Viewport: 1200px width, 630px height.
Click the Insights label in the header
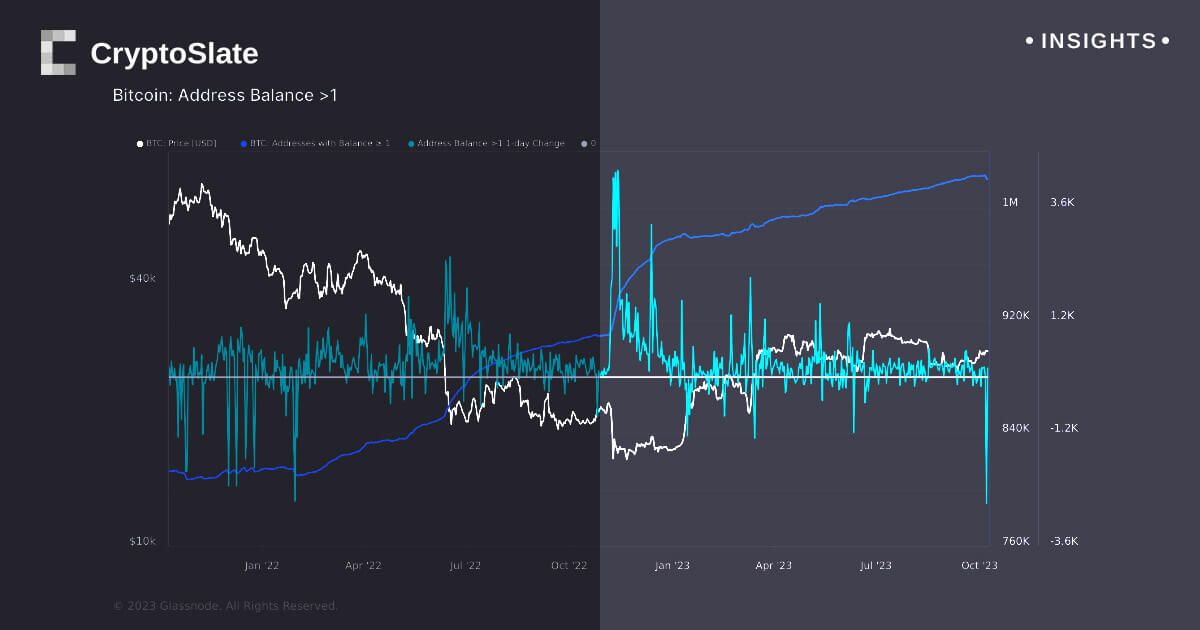pos(1098,41)
